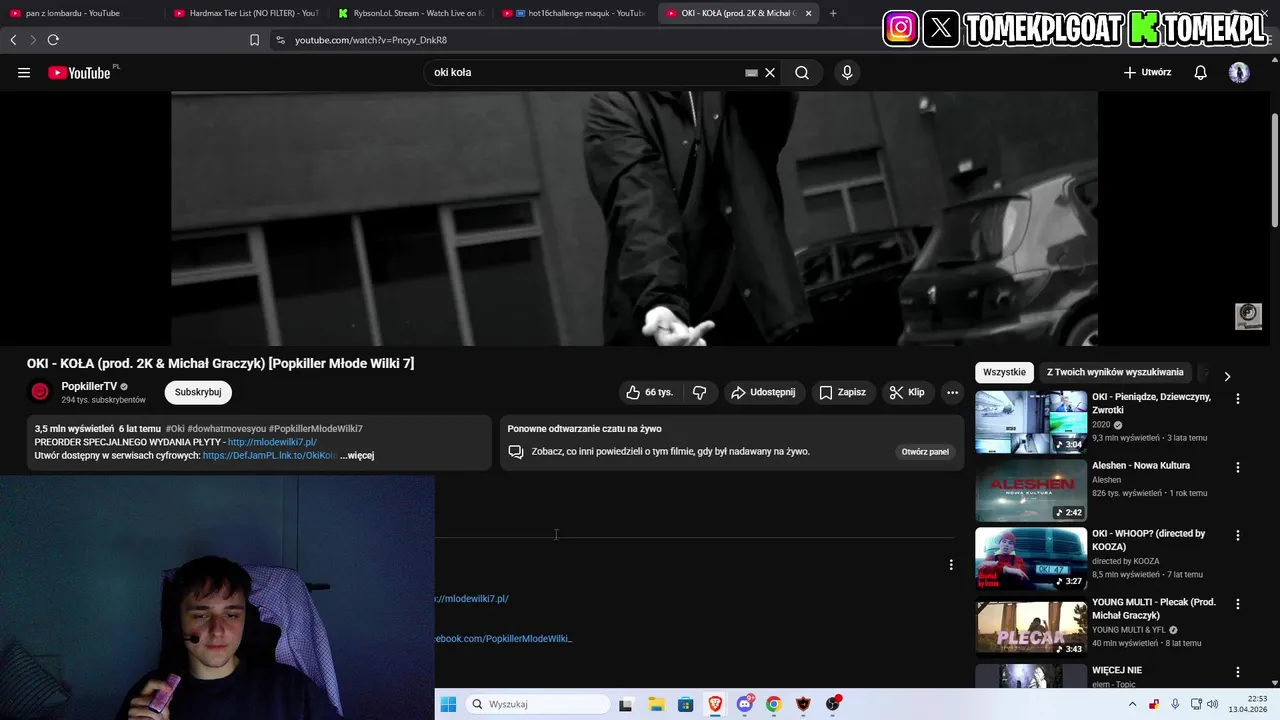Switch to Hardmax Tier List tab
This screenshot has width=1280, height=720.
pyautogui.click(x=245, y=13)
